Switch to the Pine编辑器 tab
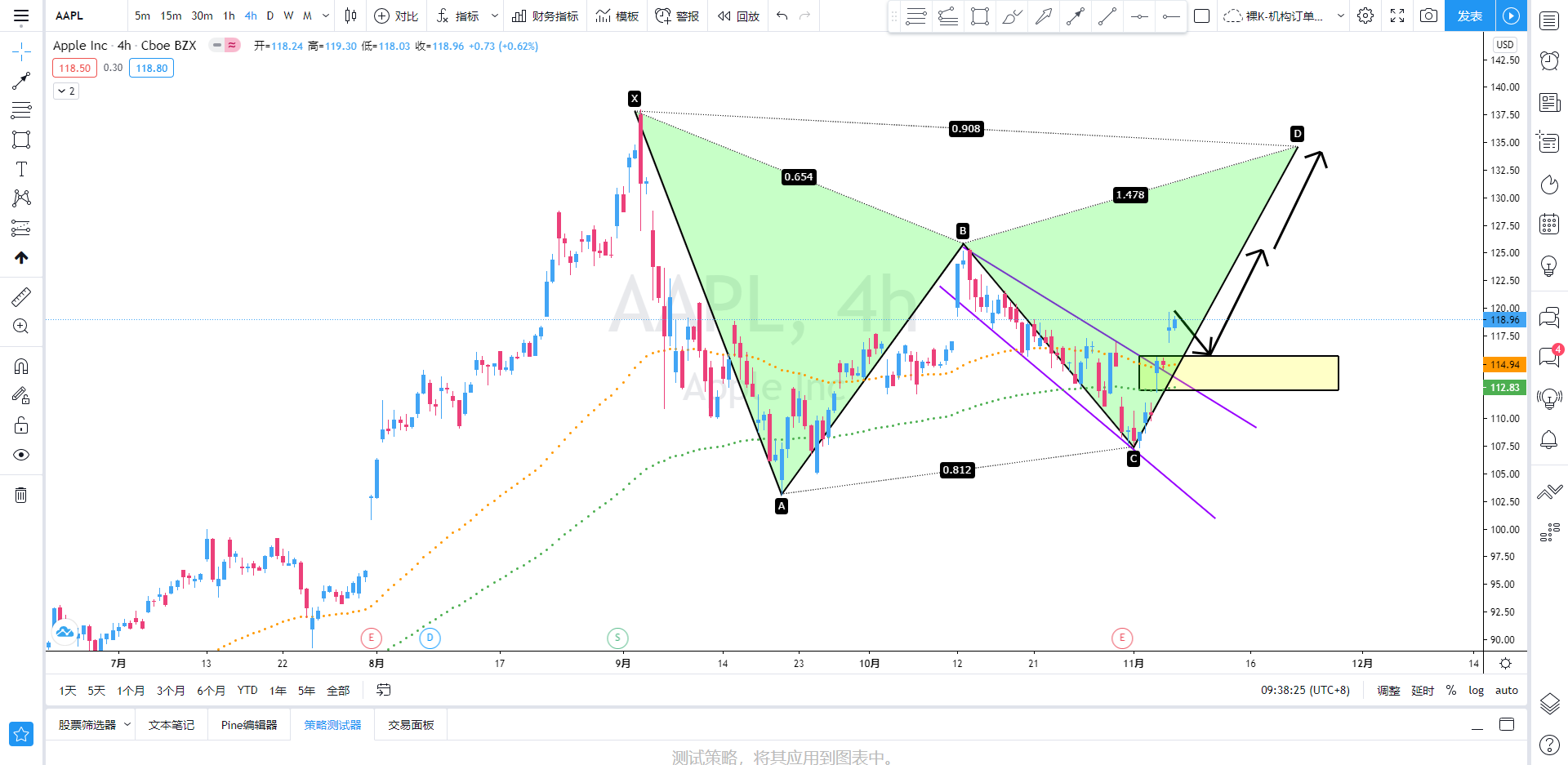 [249, 725]
